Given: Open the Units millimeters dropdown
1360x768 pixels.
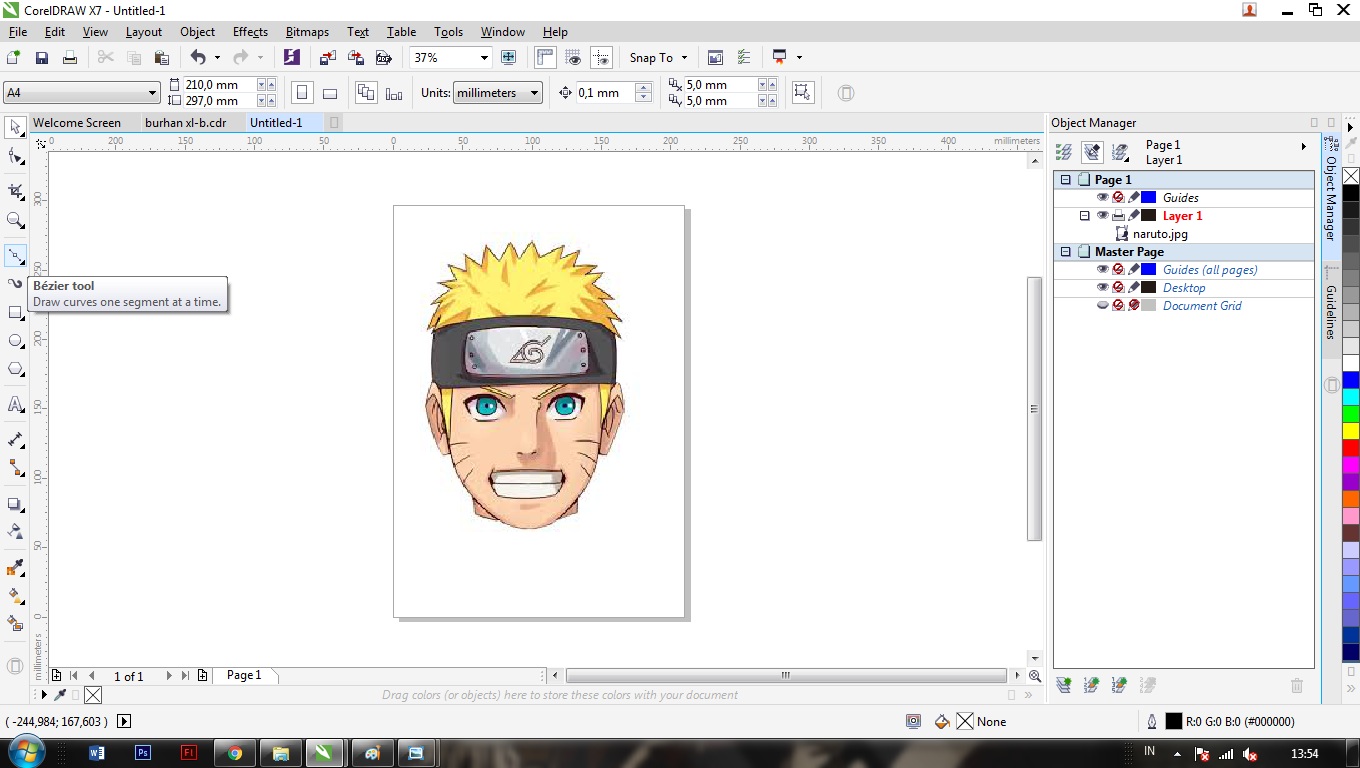Looking at the screenshot, I should pos(534,93).
